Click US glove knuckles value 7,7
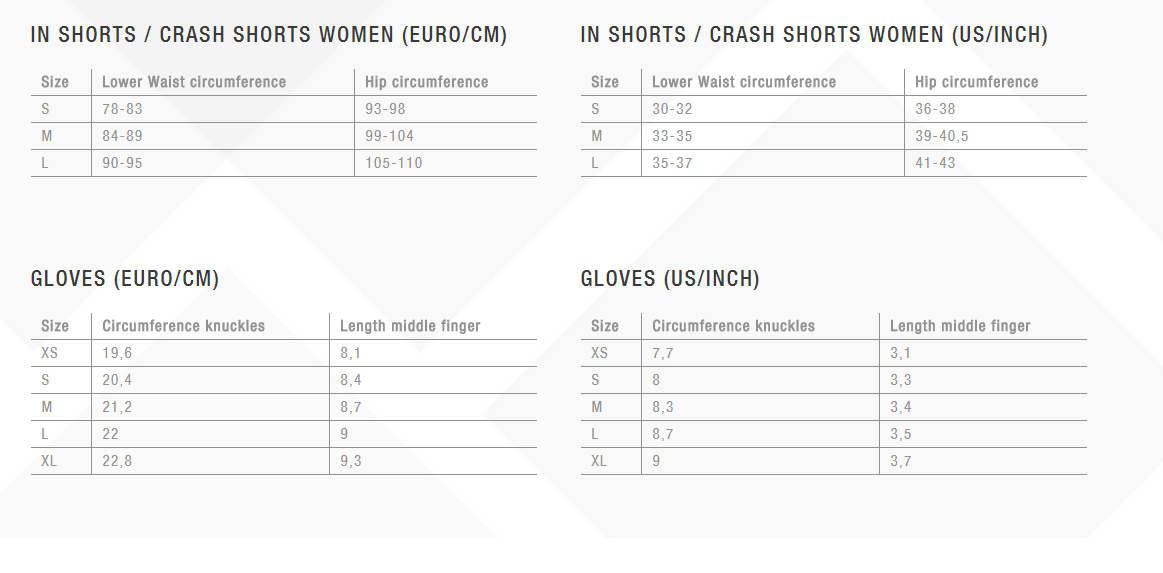 [x=663, y=354]
